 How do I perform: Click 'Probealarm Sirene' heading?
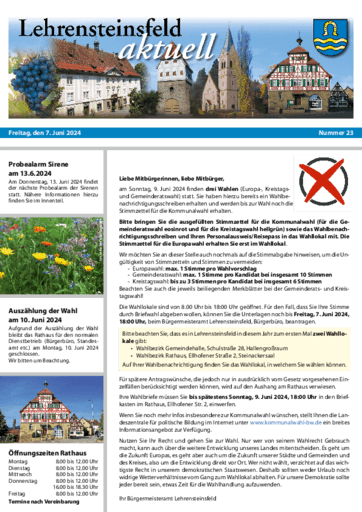(38, 164)
